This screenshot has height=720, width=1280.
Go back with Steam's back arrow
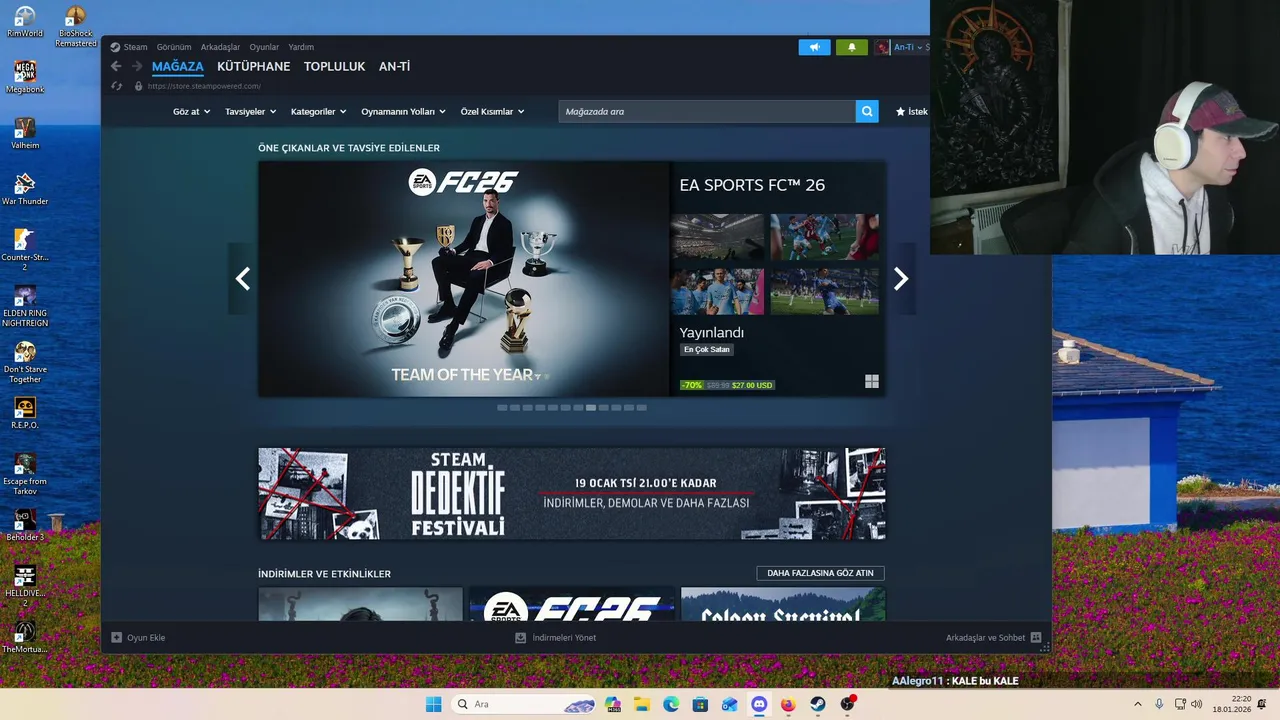[x=116, y=67]
